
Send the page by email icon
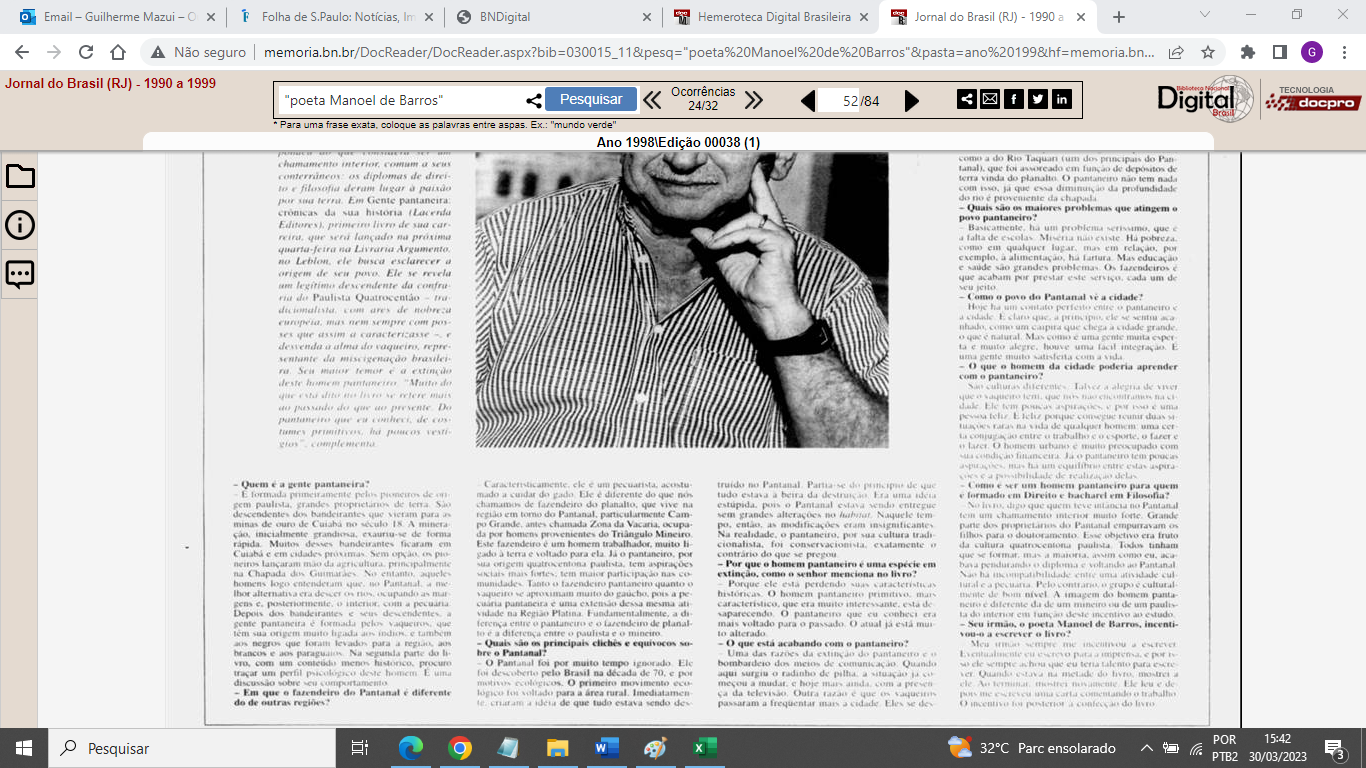coord(990,99)
